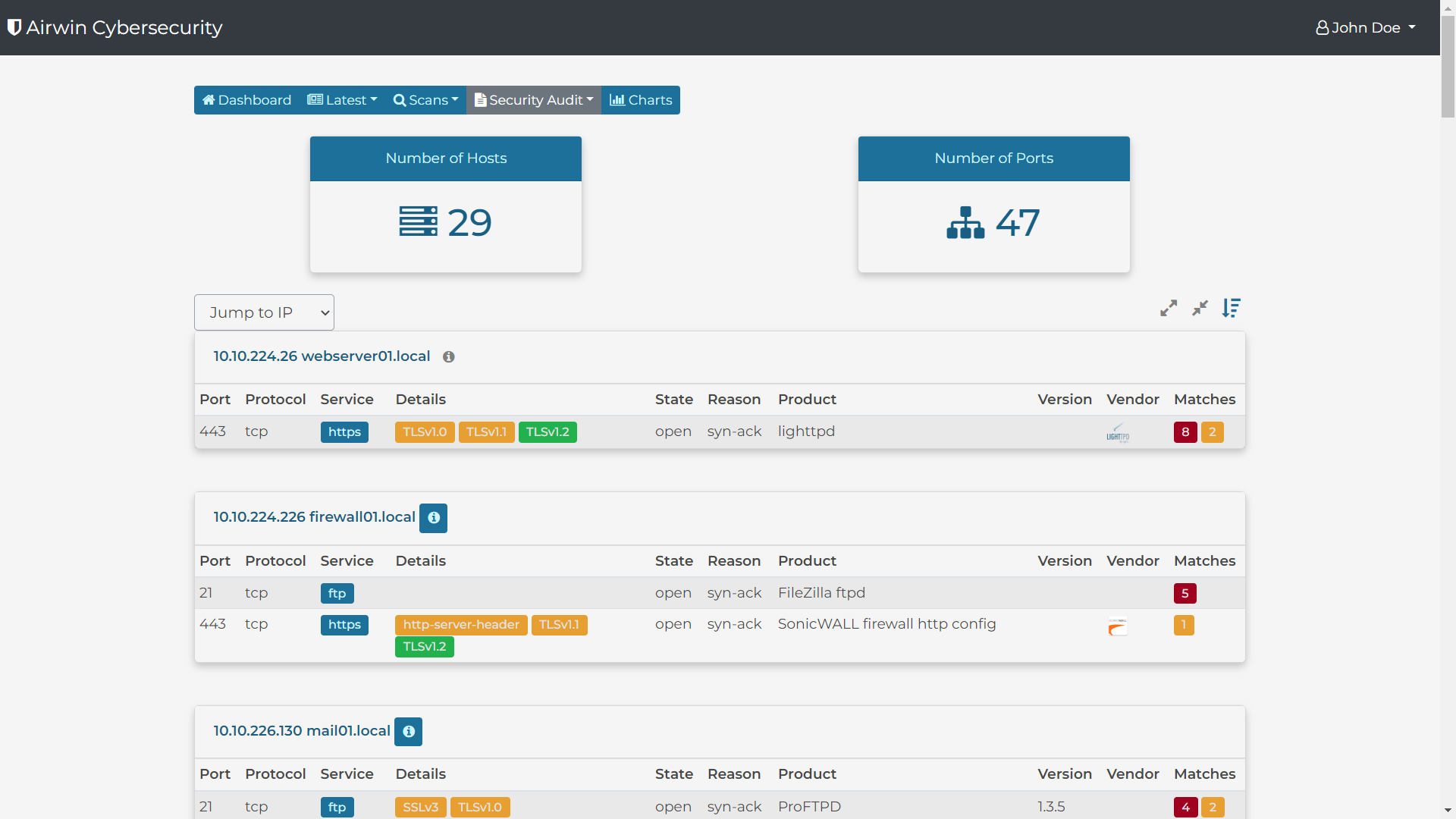Click the SonicWALL vendor logo
This screenshot has width=1456, height=819.
[x=1118, y=626]
